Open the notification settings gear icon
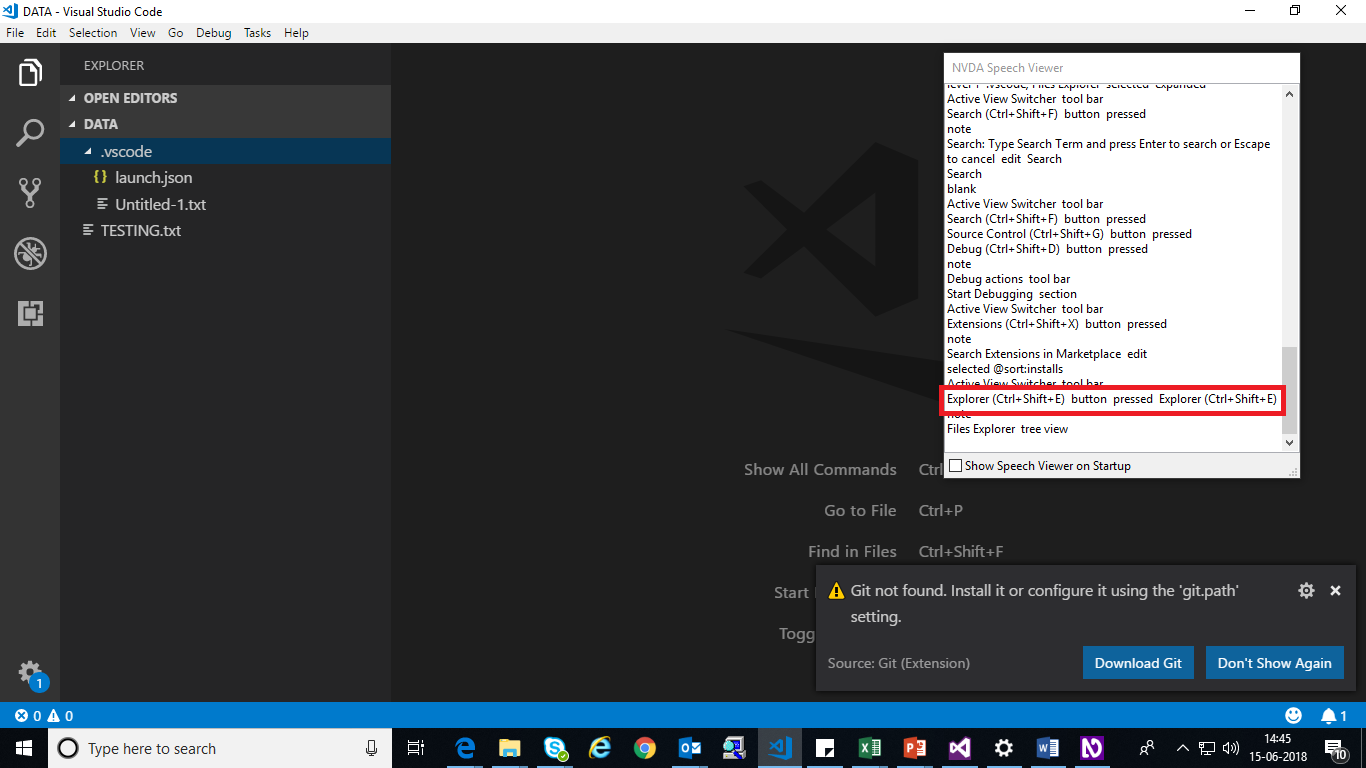This screenshot has height=768, width=1366. 1306,591
